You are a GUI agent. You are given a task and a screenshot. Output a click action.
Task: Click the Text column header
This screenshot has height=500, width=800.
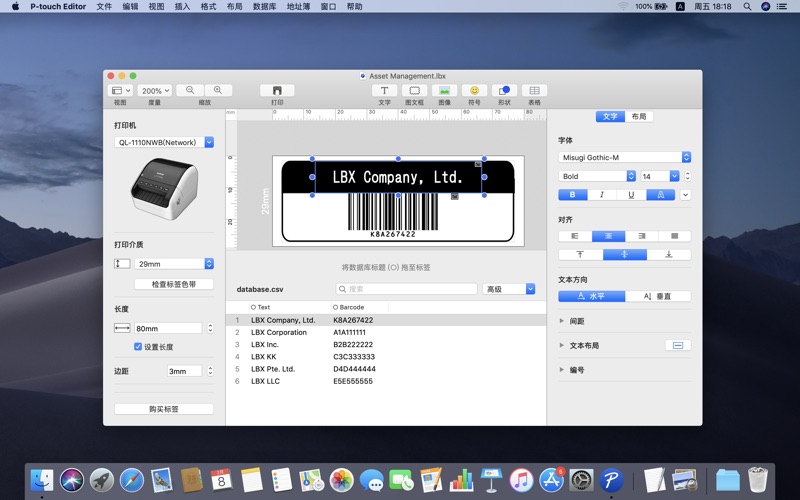[x=288, y=307]
